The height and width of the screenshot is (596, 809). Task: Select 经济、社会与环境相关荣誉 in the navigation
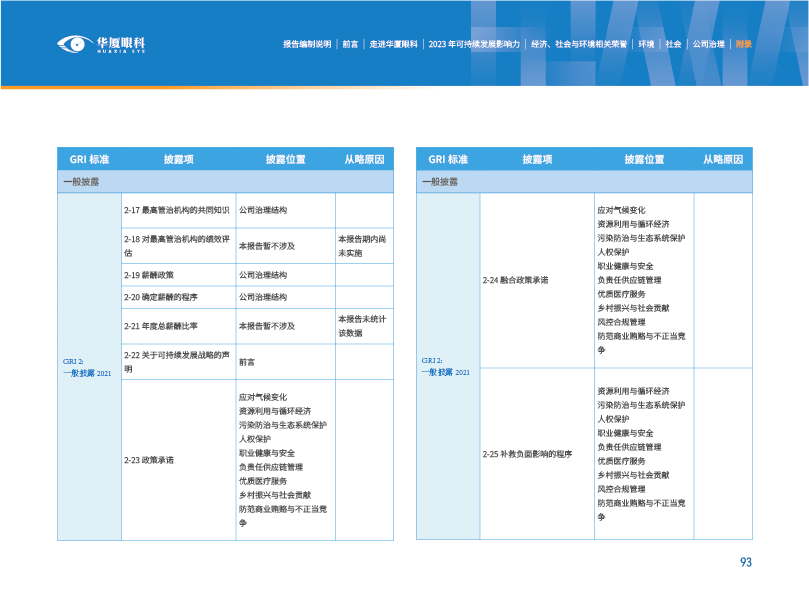pos(579,44)
